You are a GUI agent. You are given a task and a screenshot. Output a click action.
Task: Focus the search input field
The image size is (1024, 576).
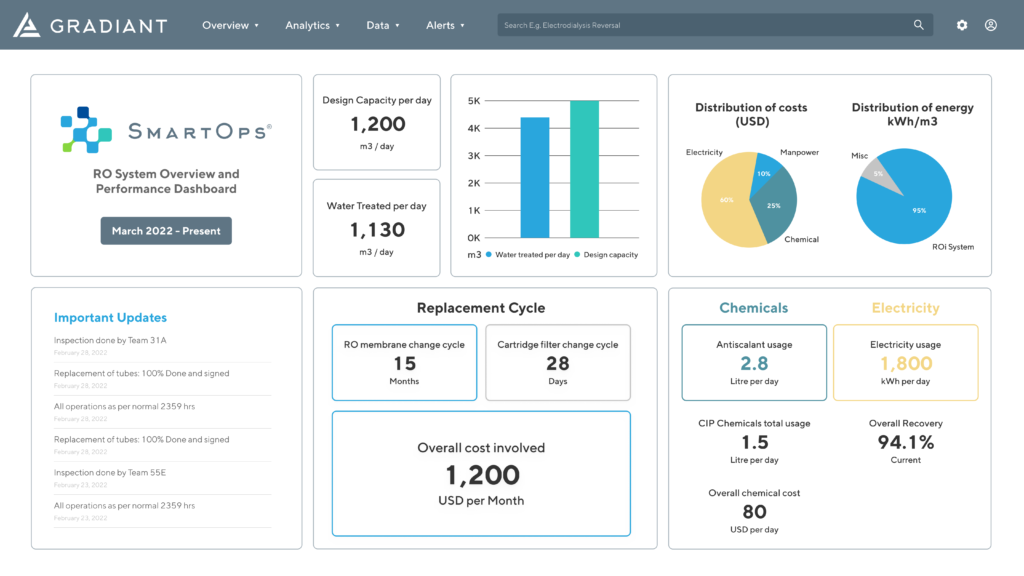coord(700,25)
